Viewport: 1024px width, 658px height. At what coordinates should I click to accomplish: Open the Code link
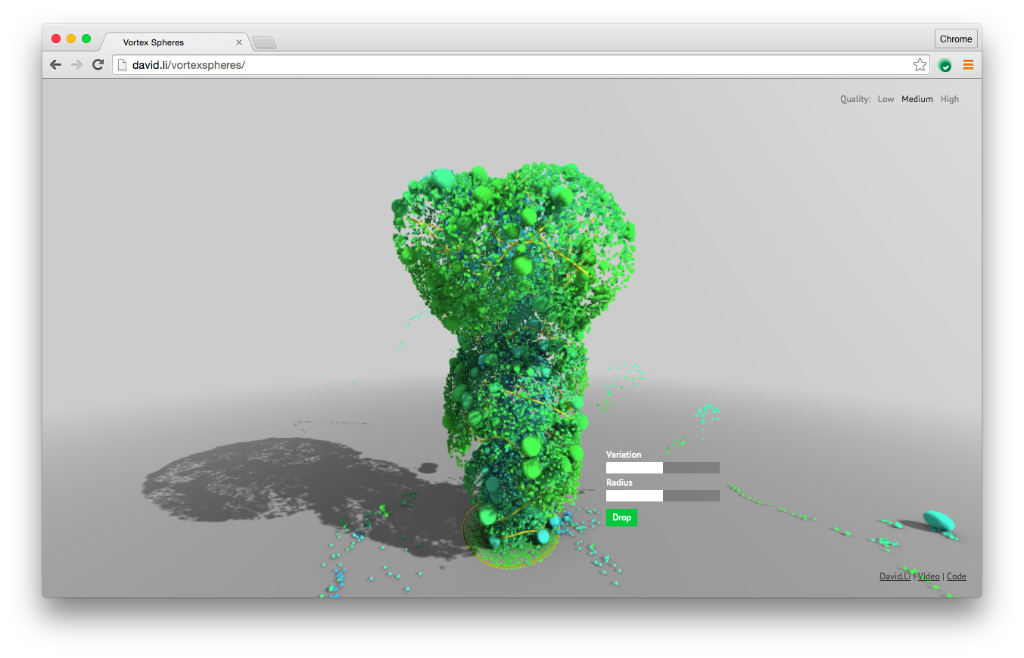956,576
